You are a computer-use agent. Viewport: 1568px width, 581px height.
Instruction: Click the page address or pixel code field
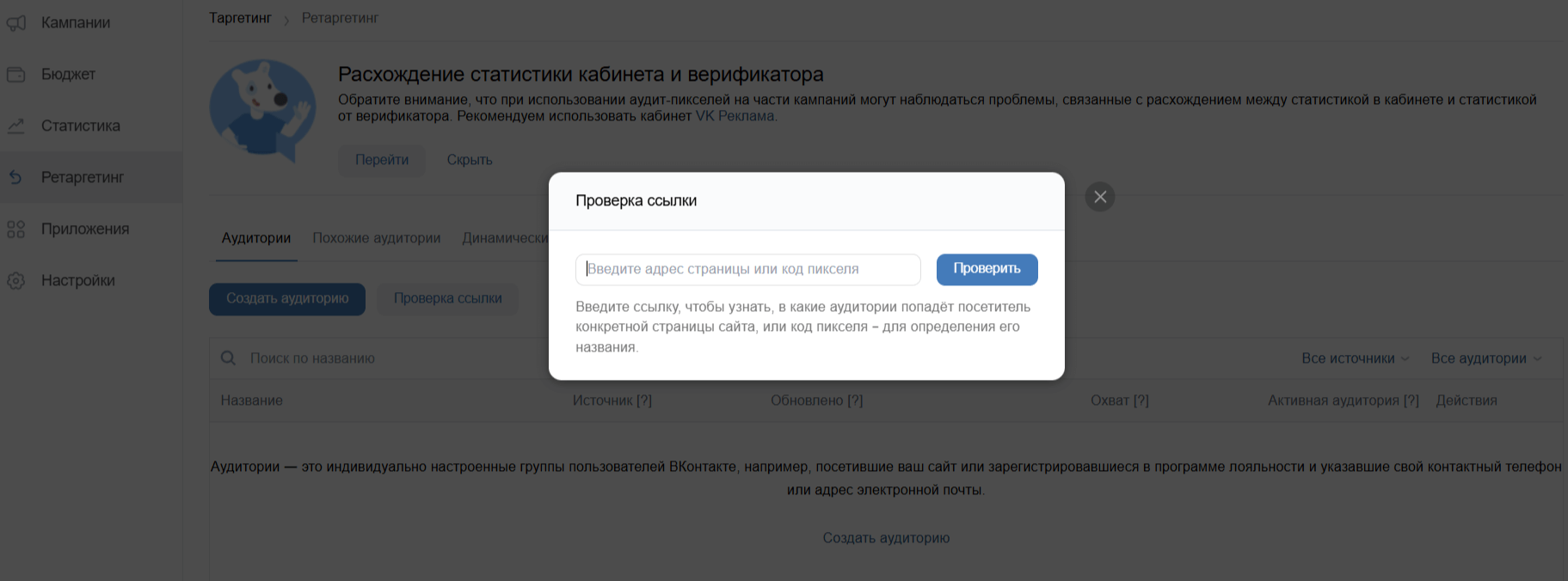[x=747, y=269]
